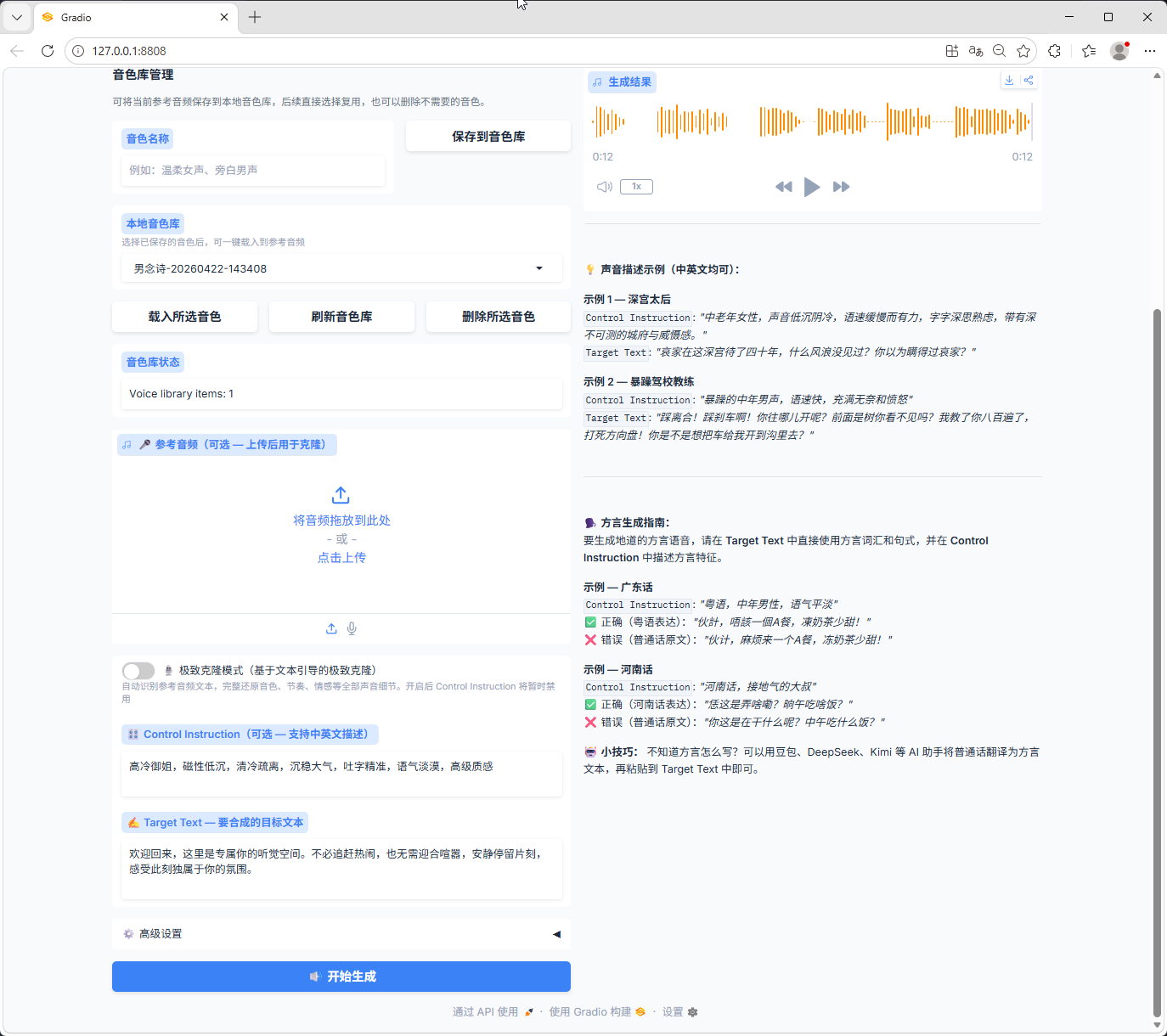Screen dimensions: 1167x1036
Task: Rewind the generated audio
Action: pos(783,187)
